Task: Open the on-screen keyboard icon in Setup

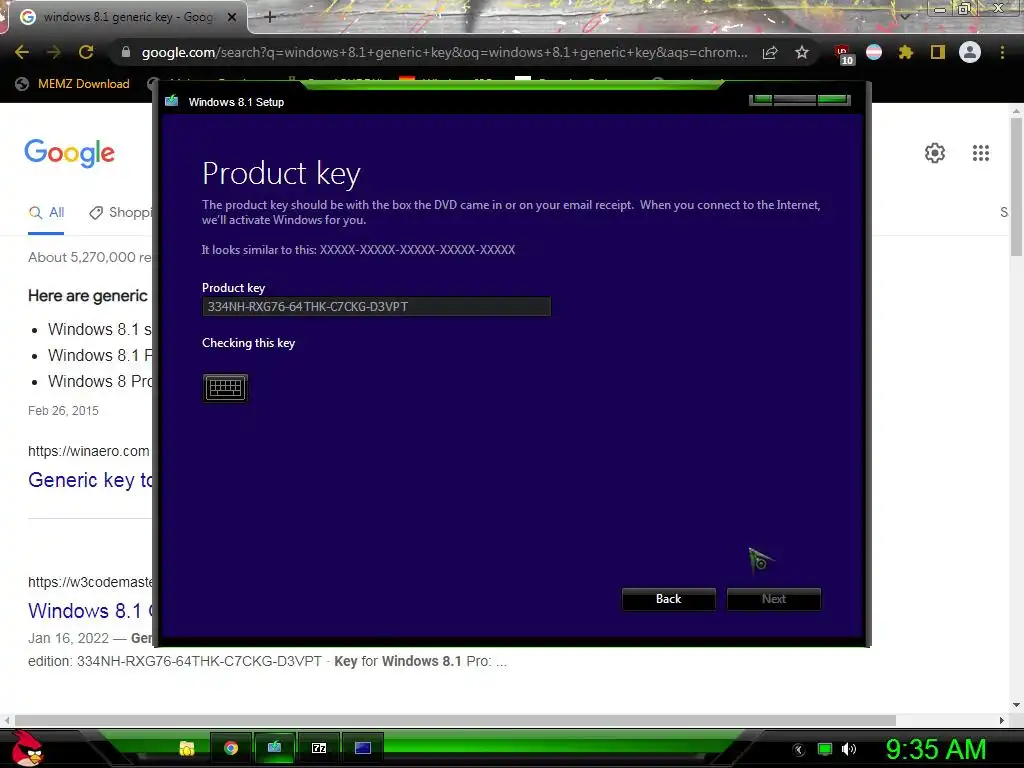Action: pos(225,388)
